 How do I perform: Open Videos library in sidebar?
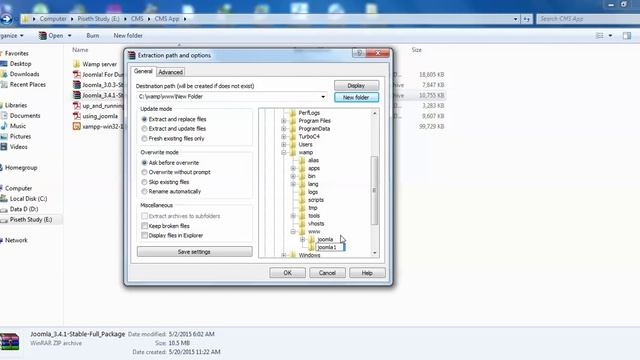pyautogui.click(x=19, y=147)
